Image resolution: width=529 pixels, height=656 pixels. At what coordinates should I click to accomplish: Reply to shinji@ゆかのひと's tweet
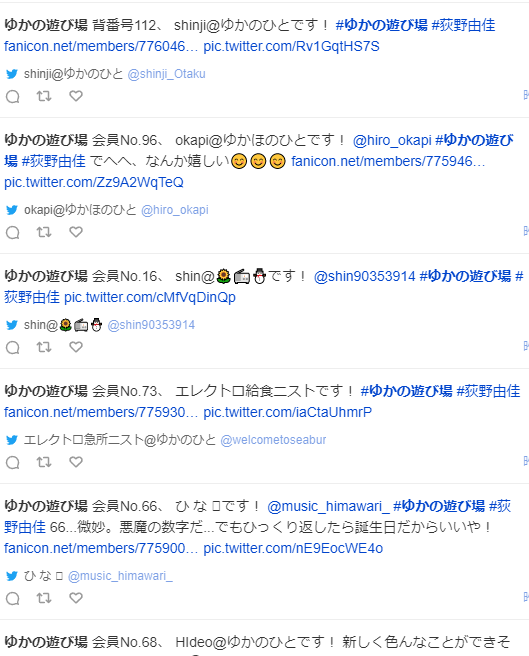pyautogui.click(x=13, y=97)
